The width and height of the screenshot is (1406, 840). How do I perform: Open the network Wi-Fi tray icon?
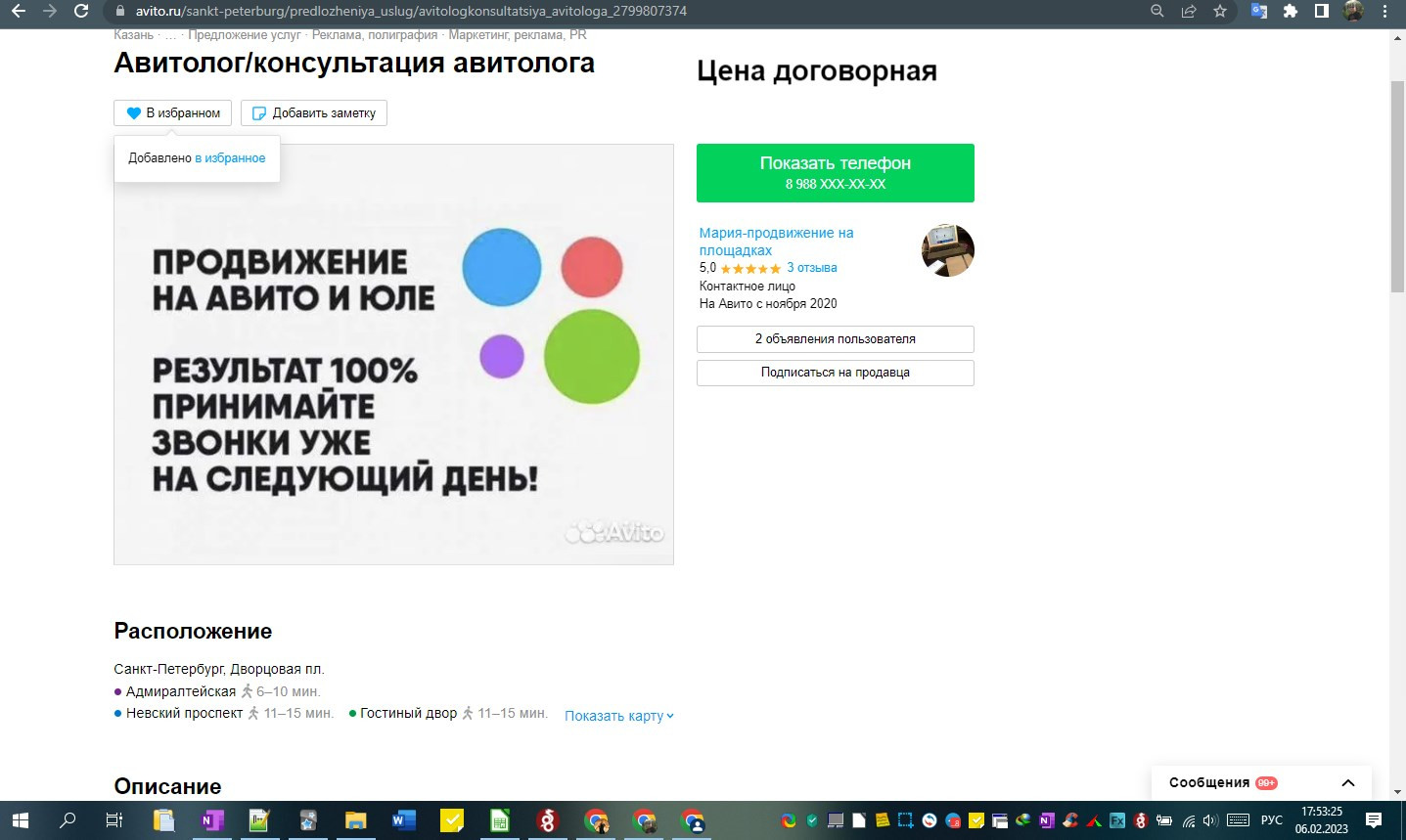pos(1189,821)
